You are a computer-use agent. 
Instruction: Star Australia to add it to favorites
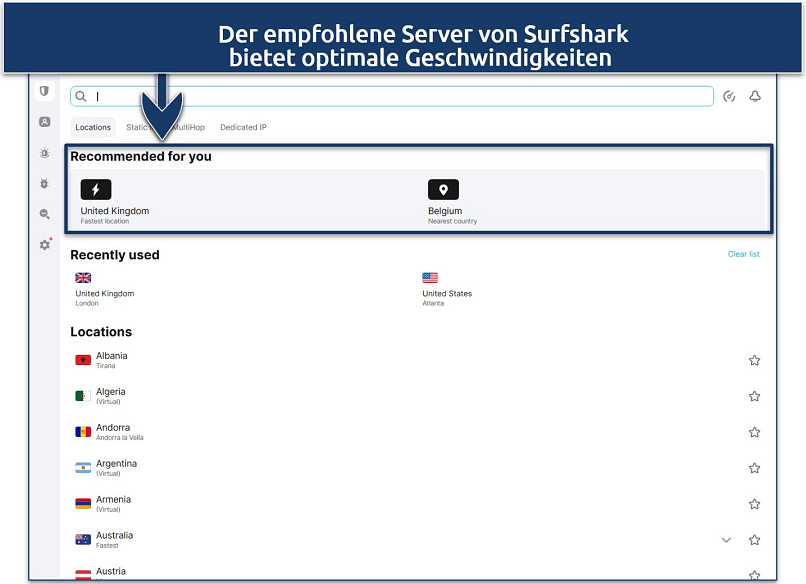pyautogui.click(x=755, y=539)
